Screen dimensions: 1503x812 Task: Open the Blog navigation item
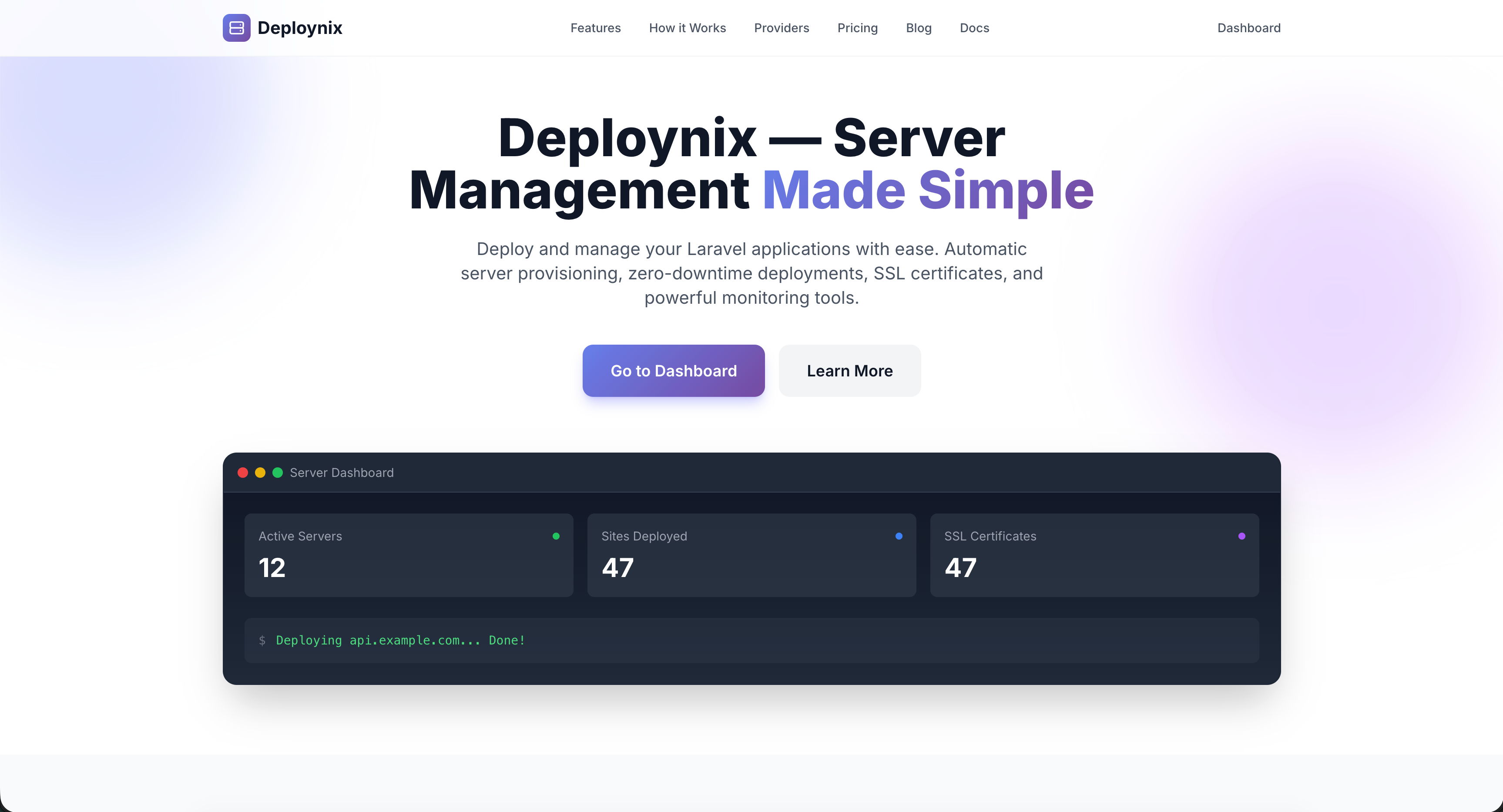918,27
